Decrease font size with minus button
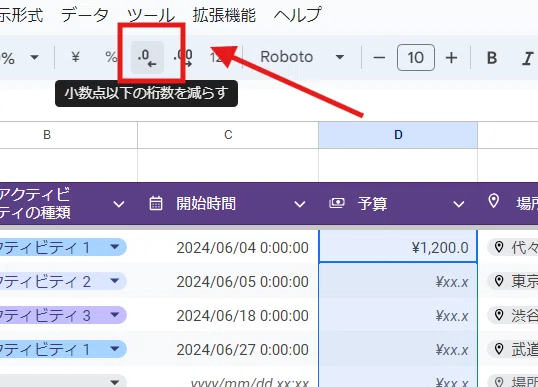Screen dimensions: 538x387 click(x=379, y=58)
